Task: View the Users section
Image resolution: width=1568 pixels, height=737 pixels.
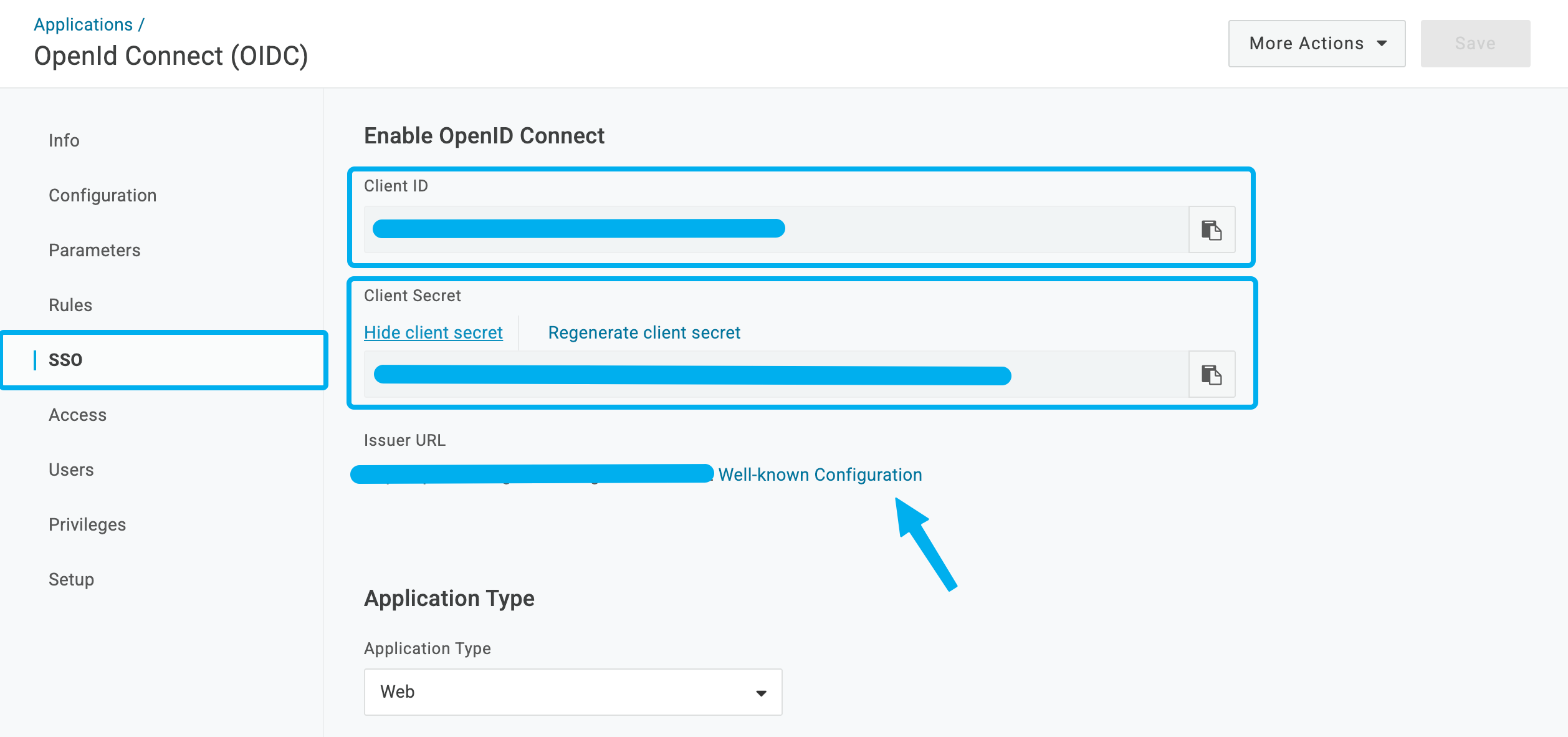Action: (70, 469)
